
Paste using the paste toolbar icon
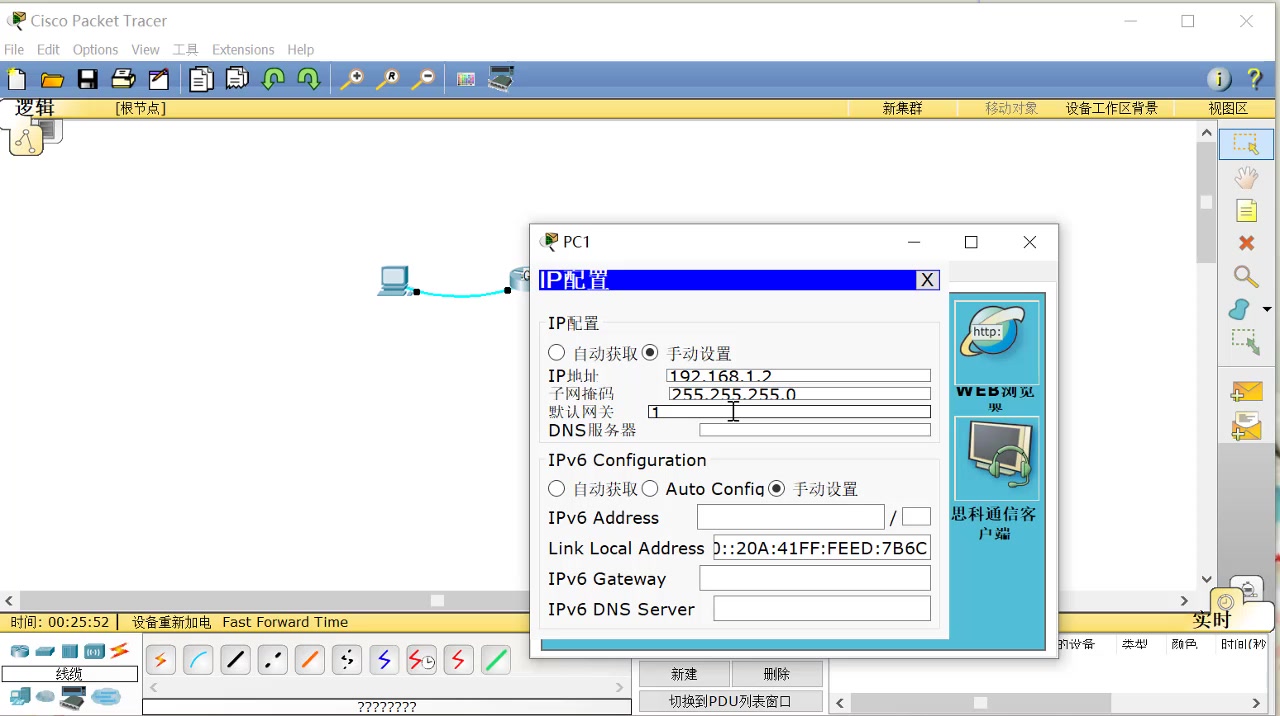point(237,79)
